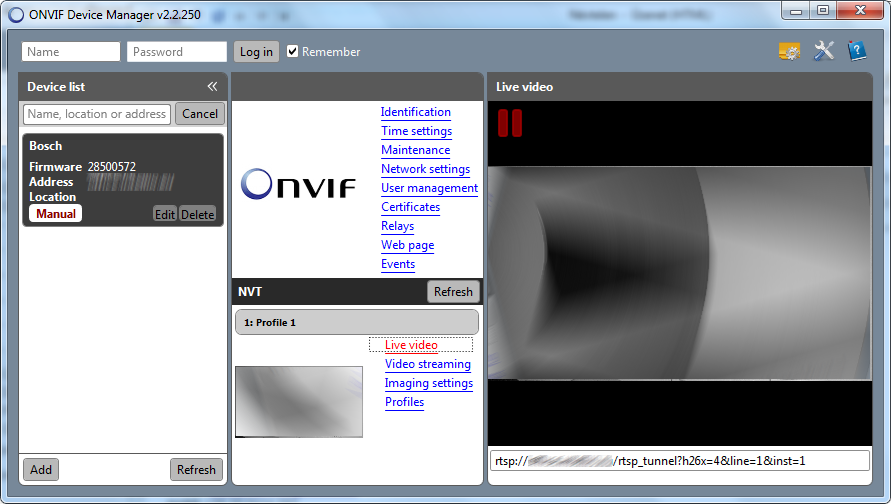Viewport: 891px width, 504px height.
Task: Open User management
Action: pos(430,188)
